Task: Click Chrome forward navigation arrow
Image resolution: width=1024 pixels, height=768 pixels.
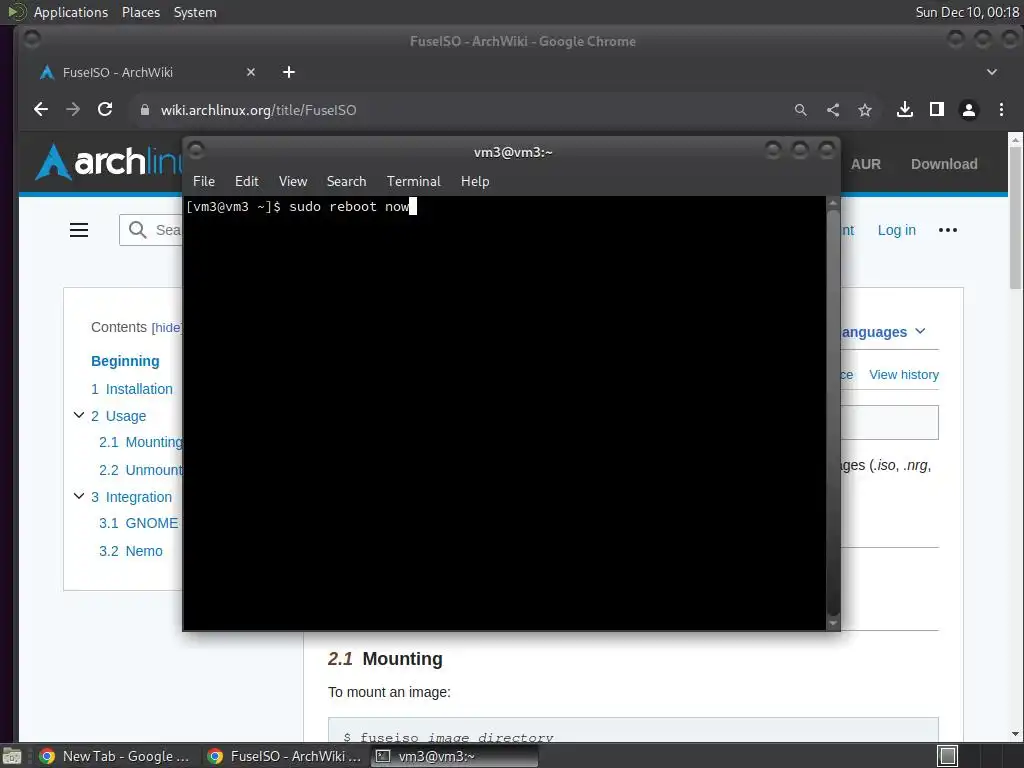Action: (x=72, y=110)
